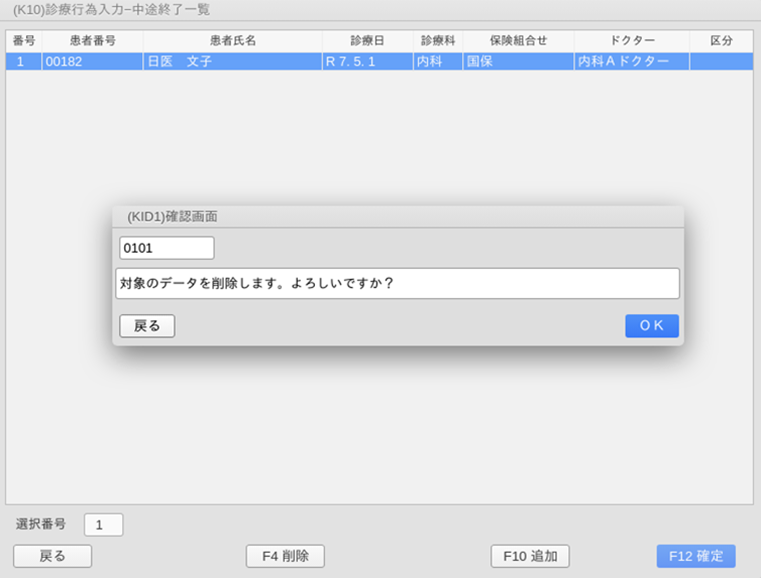Select the 診療日 column header
Screen dimensions: 761x578
(x=367, y=41)
